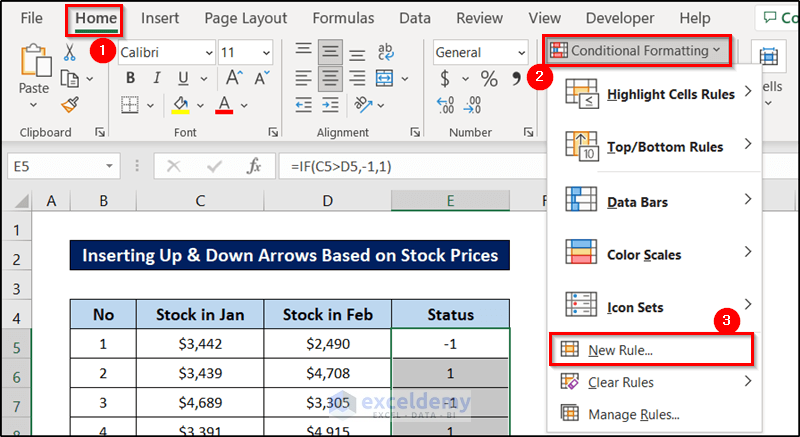Apply Comma Style
This screenshot has height=437, width=800.
(516, 79)
